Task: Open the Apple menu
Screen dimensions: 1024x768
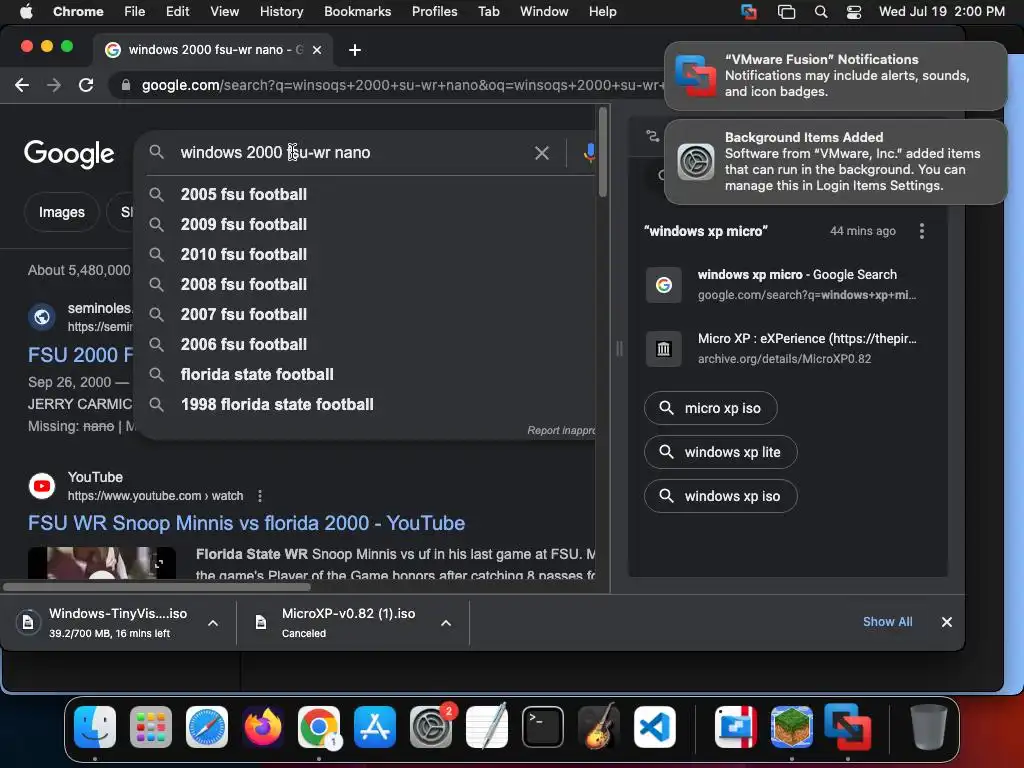Action: (x=26, y=12)
